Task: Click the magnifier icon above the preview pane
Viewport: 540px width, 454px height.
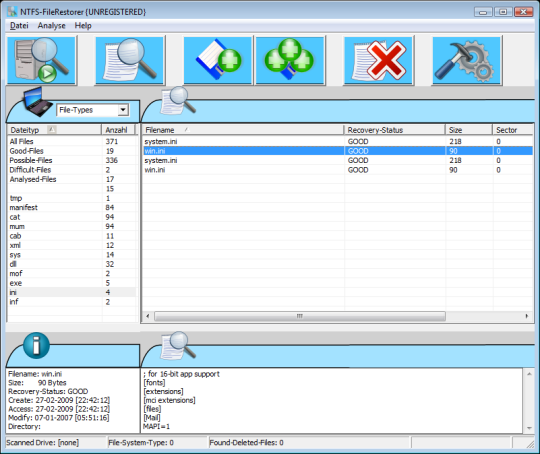Action: 178,345
